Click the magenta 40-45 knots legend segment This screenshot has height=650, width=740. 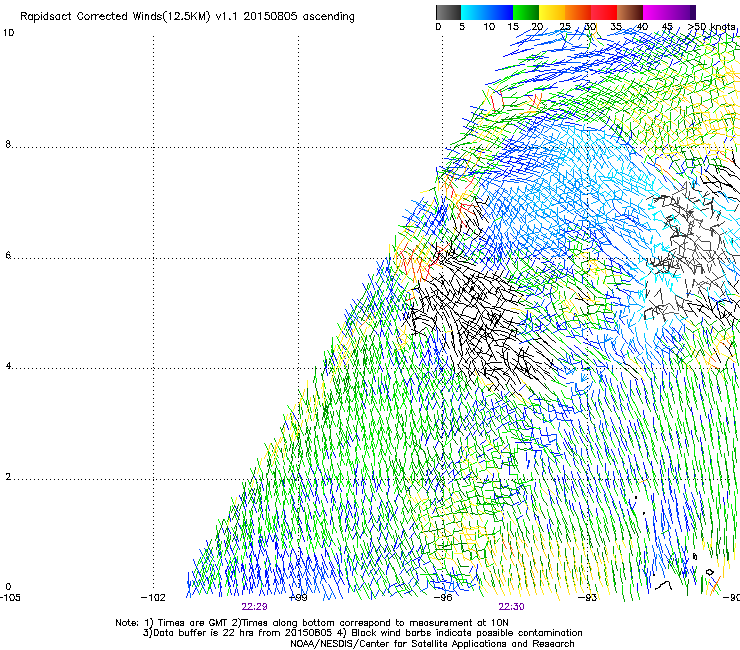(656, 12)
